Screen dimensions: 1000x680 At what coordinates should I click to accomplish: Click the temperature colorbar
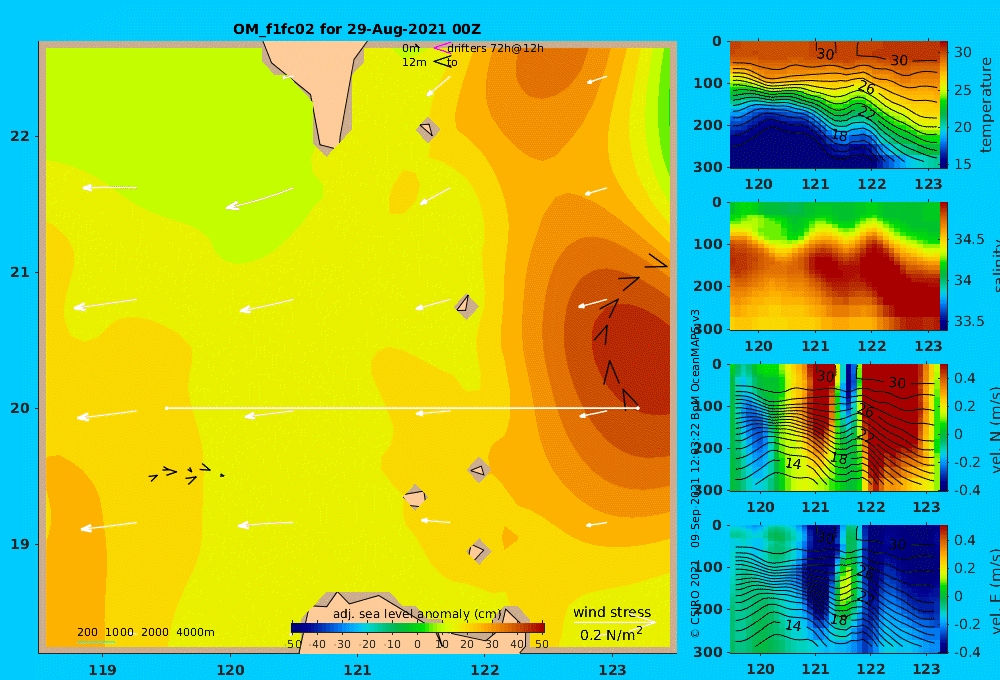(944, 105)
